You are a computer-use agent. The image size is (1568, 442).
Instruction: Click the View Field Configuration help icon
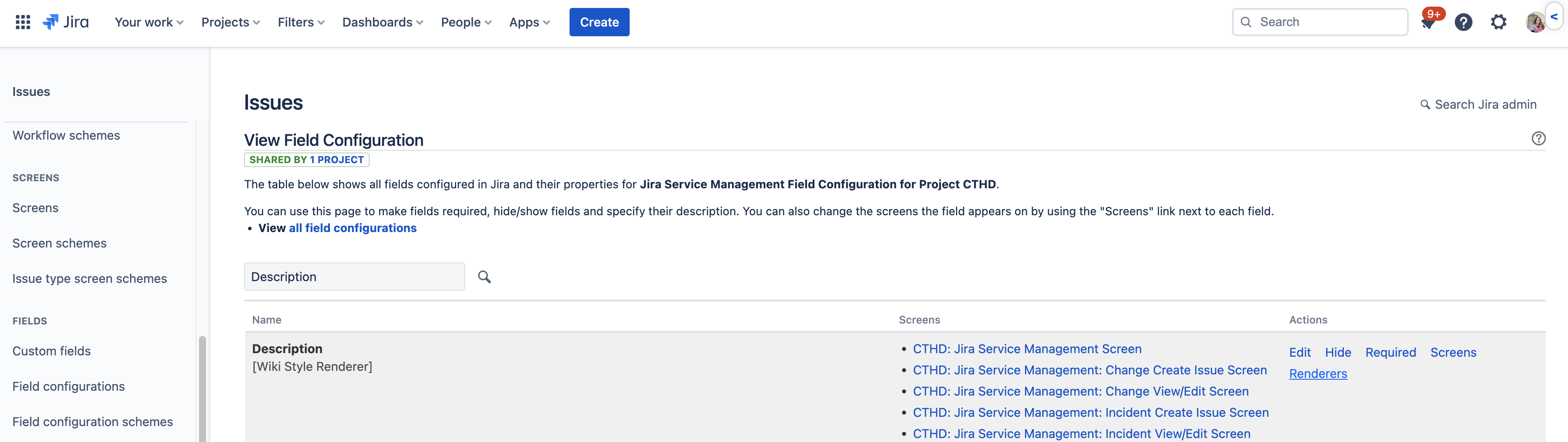(x=1538, y=139)
